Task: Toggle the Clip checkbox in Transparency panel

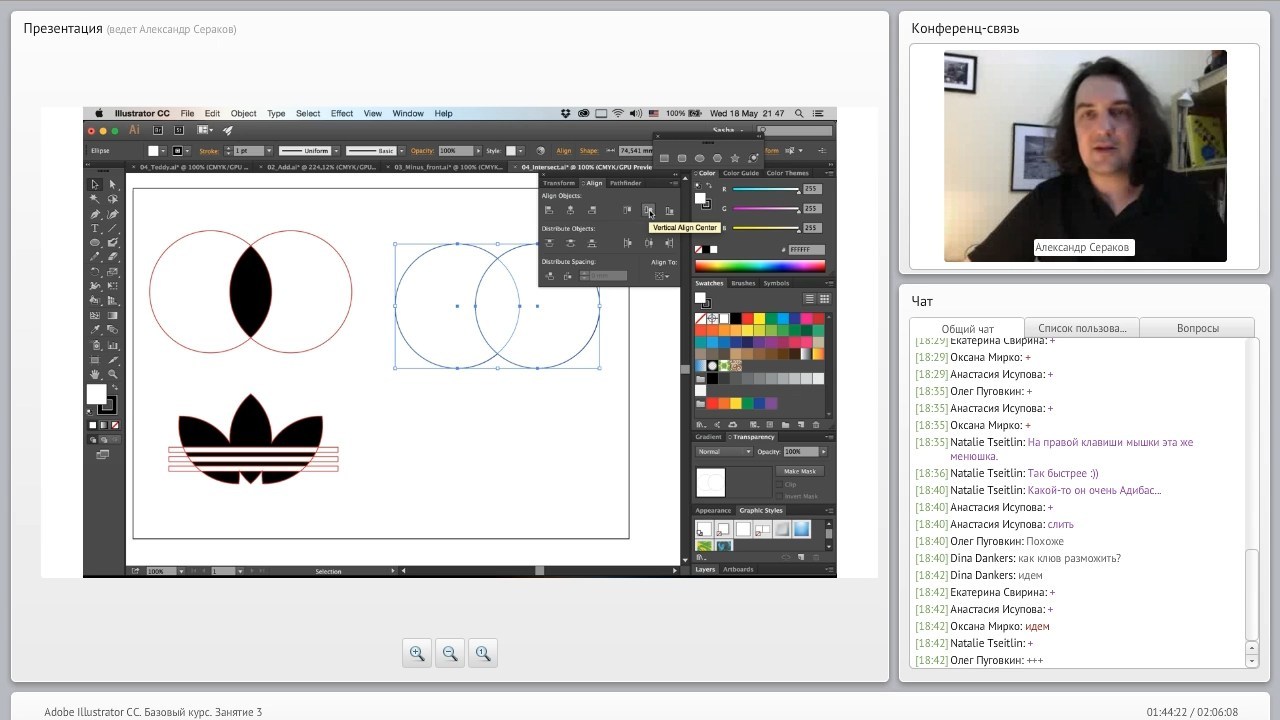Action: (779, 484)
